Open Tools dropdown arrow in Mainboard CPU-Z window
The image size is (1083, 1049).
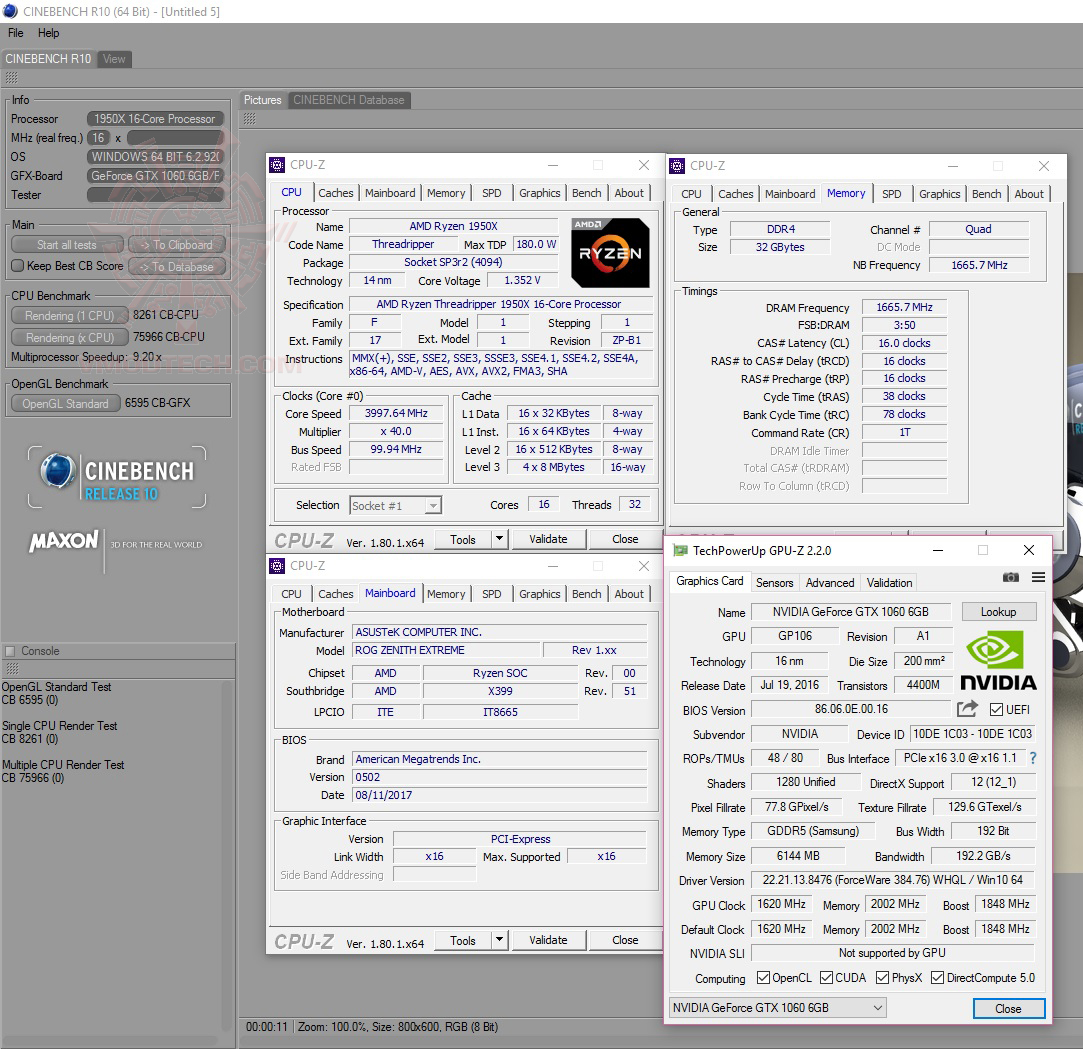pyautogui.click(x=499, y=940)
